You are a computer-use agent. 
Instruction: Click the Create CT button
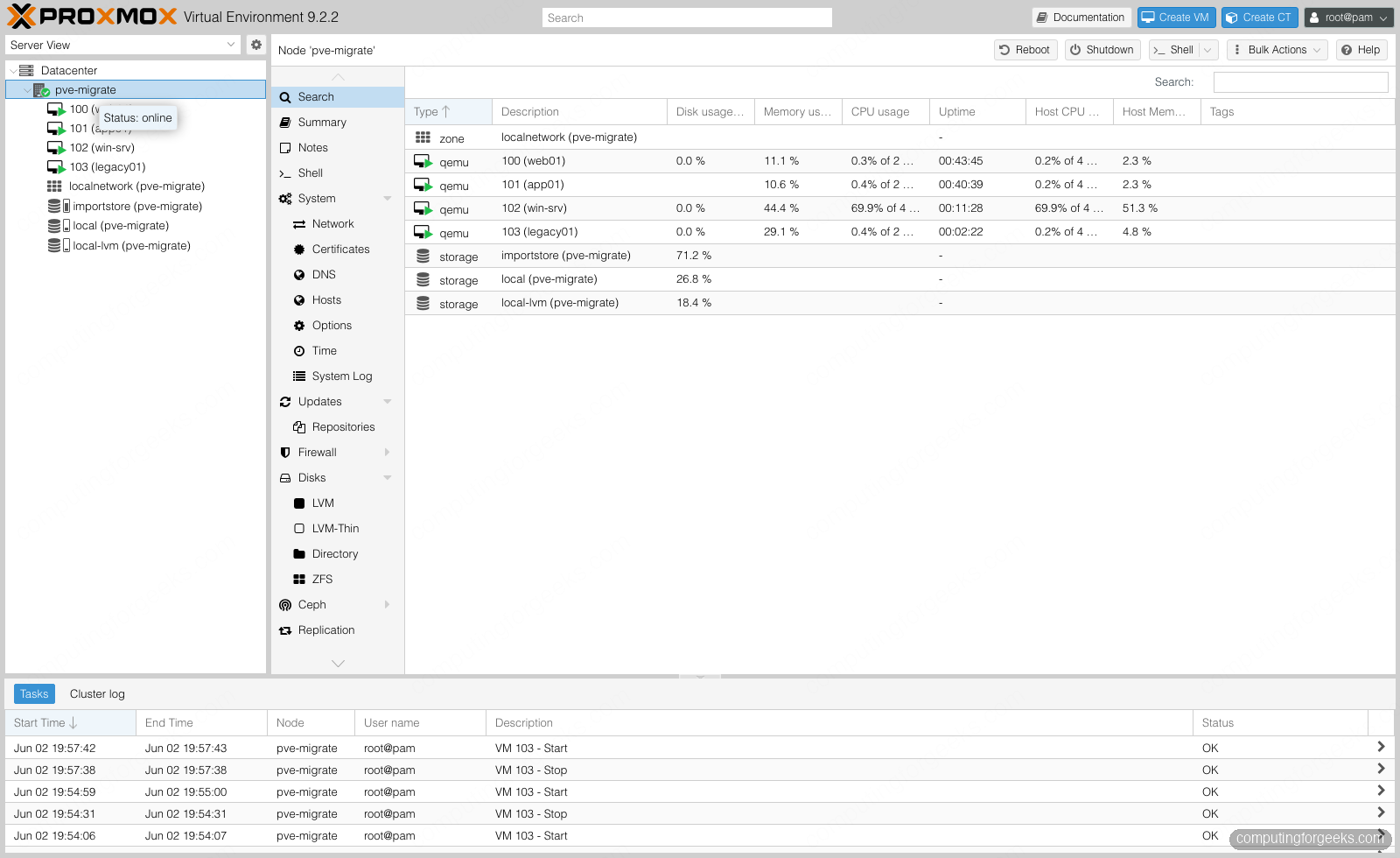tap(1260, 18)
